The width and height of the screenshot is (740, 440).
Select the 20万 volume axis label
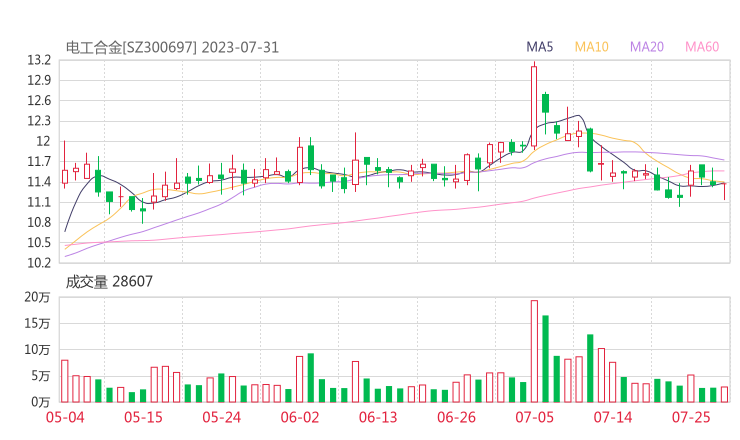(x=37, y=297)
